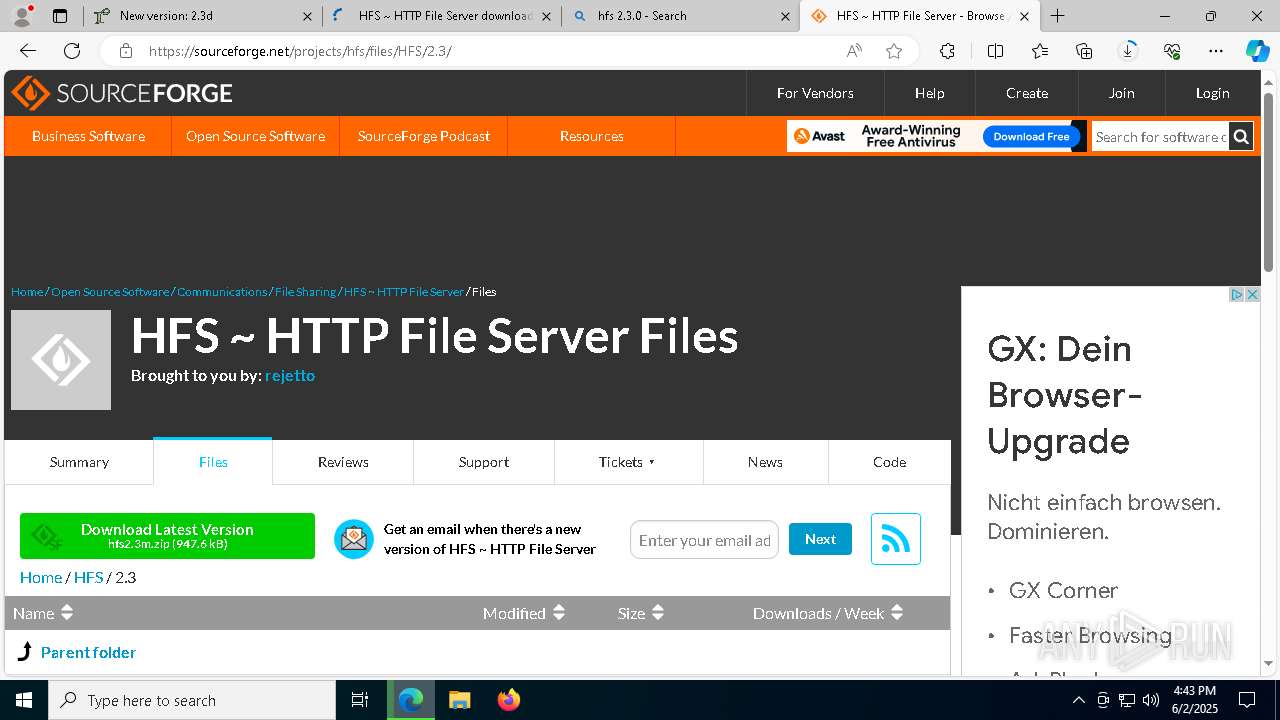Open Read aloud icon in address bar
Image resolution: width=1280 pixels, height=720 pixels.
coord(854,51)
